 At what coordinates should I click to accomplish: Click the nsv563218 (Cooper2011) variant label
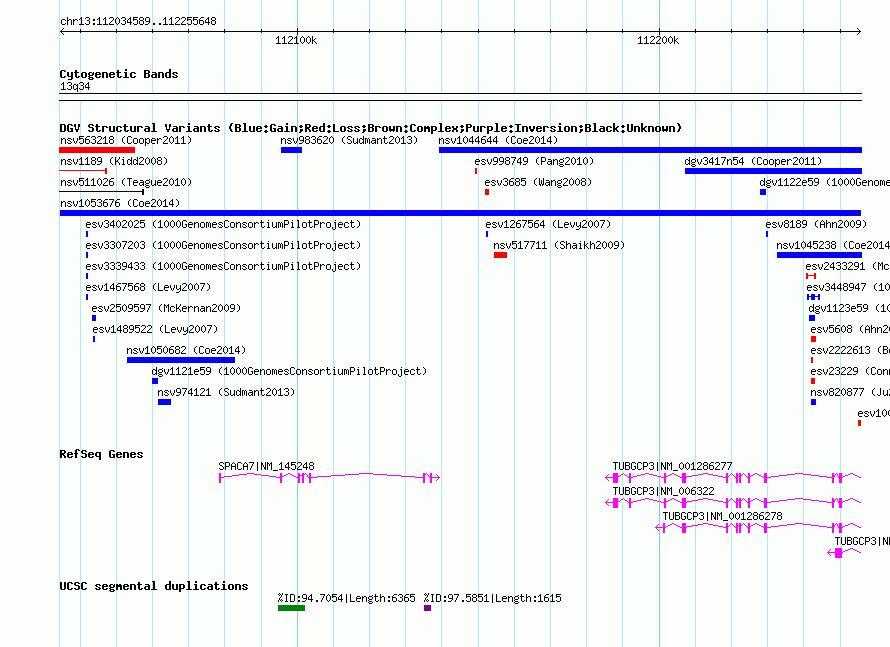point(126,140)
